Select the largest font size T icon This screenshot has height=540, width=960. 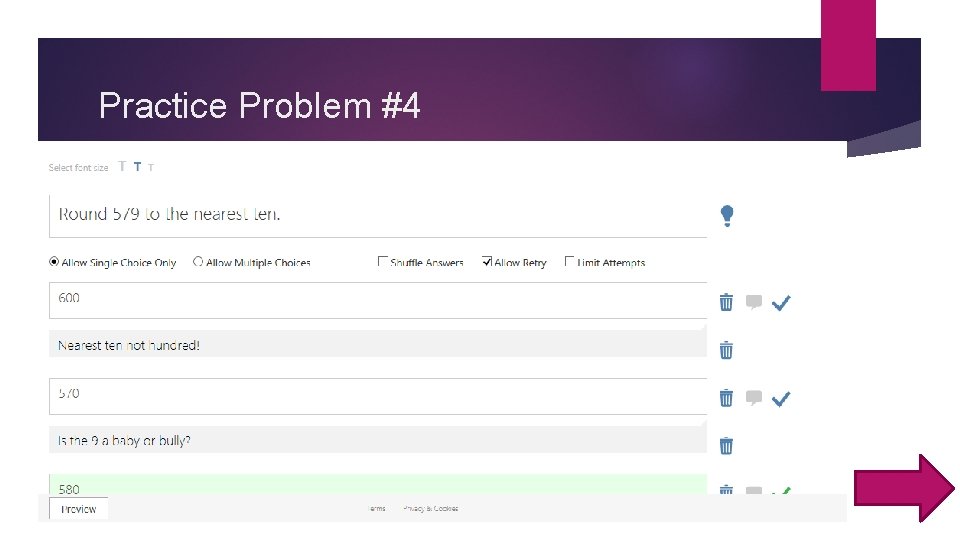[x=122, y=166]
